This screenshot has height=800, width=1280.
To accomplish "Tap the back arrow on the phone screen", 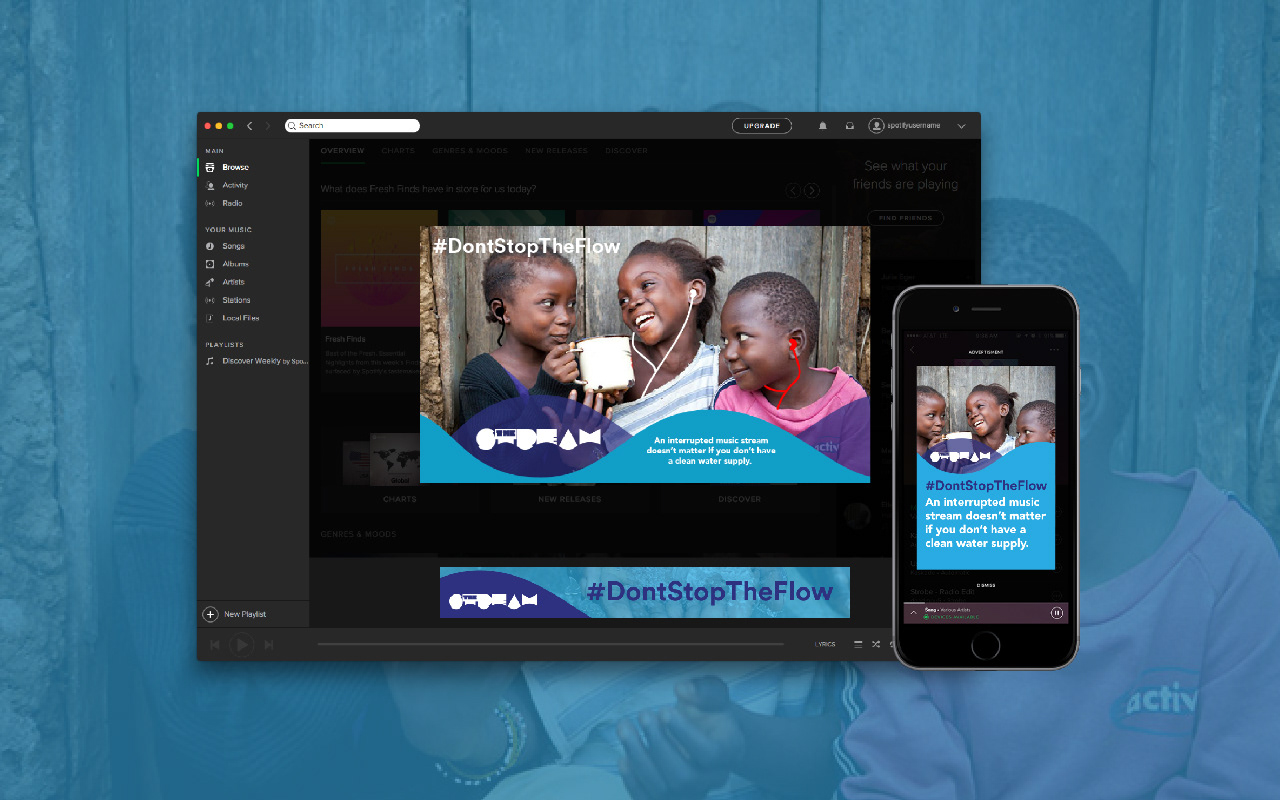I will pyautogui.click(x=913, y=351).
